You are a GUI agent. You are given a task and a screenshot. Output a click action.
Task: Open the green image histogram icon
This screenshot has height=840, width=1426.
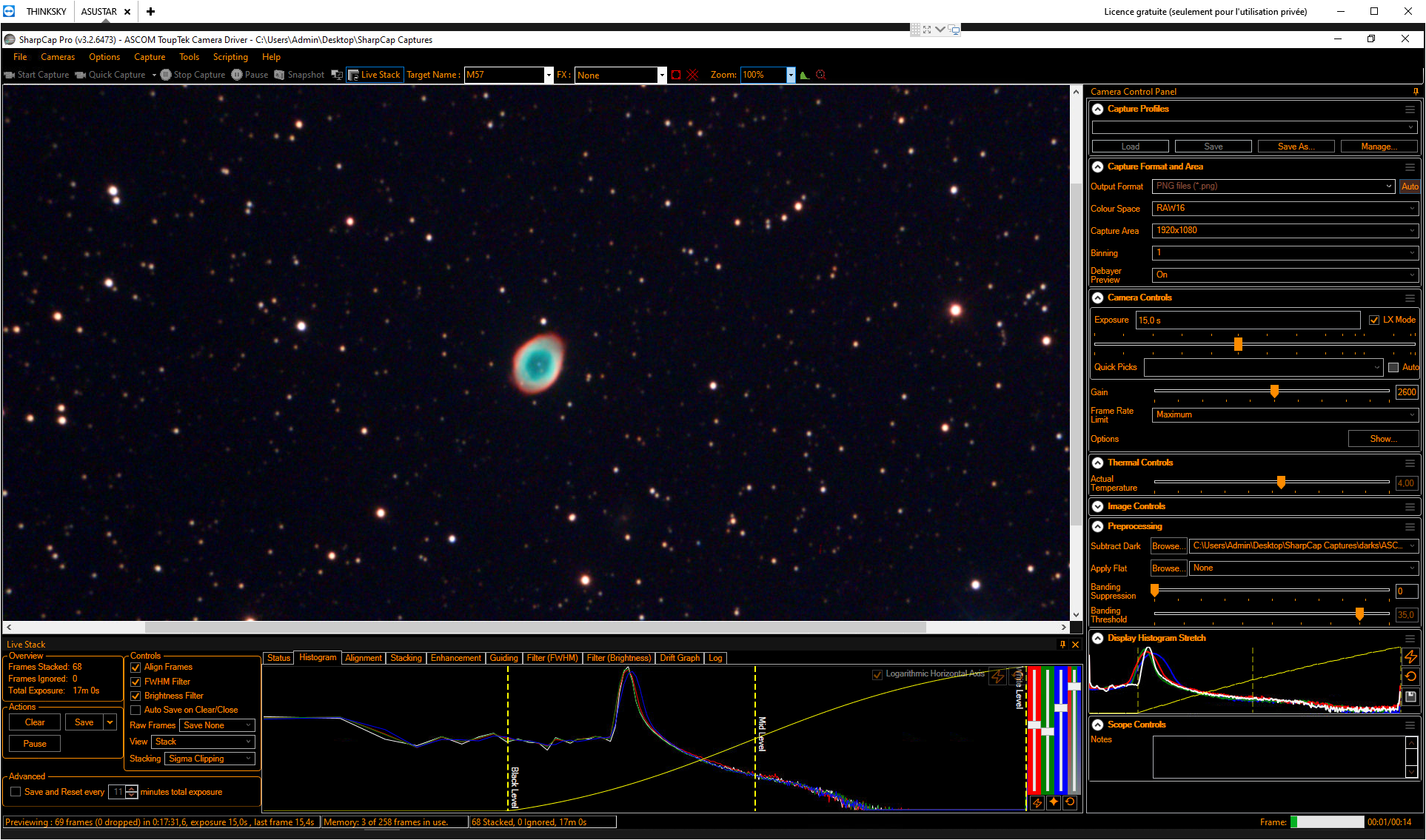coord(805,75)
